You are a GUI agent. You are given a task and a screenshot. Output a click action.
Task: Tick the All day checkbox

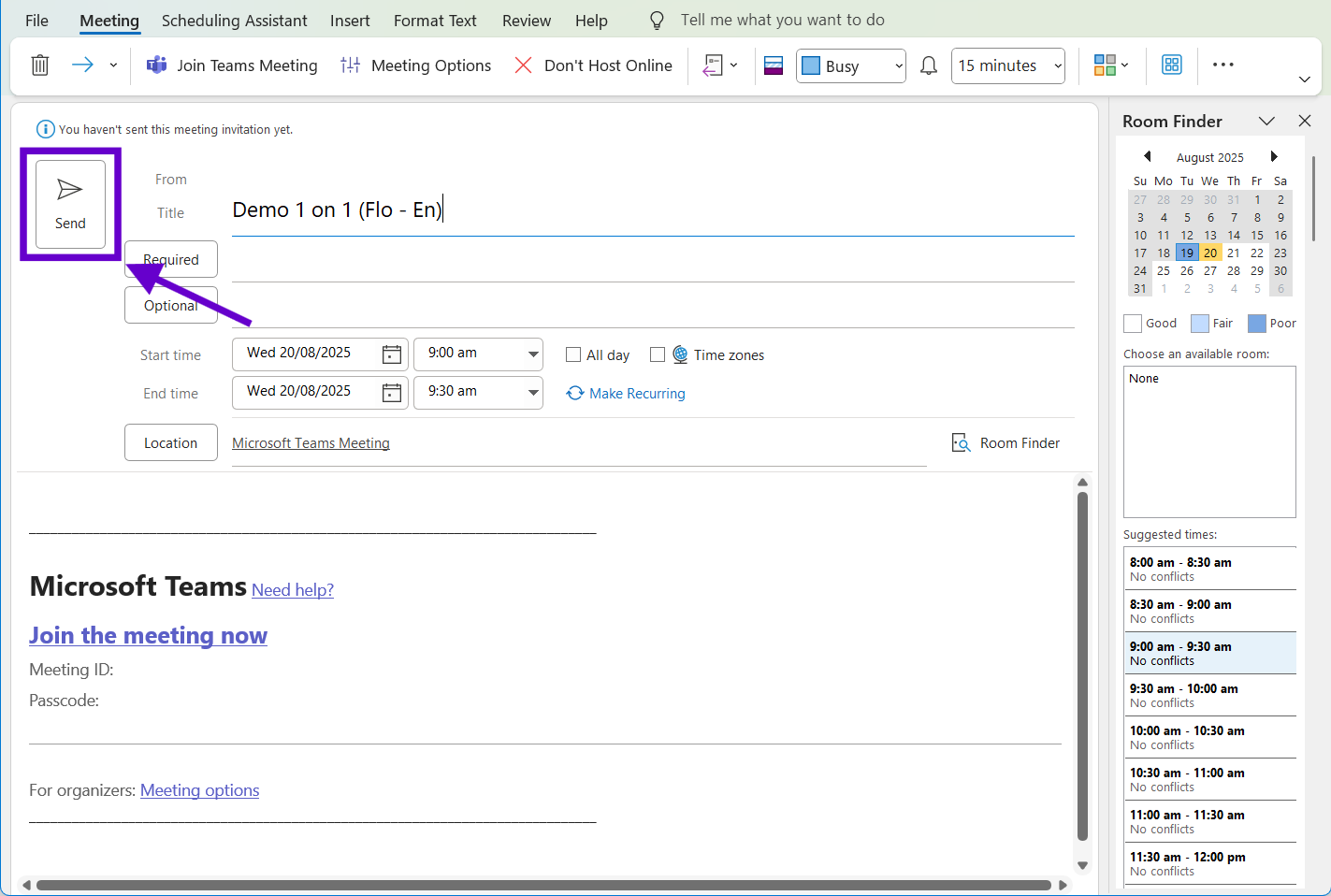click(x=573, y=354)
